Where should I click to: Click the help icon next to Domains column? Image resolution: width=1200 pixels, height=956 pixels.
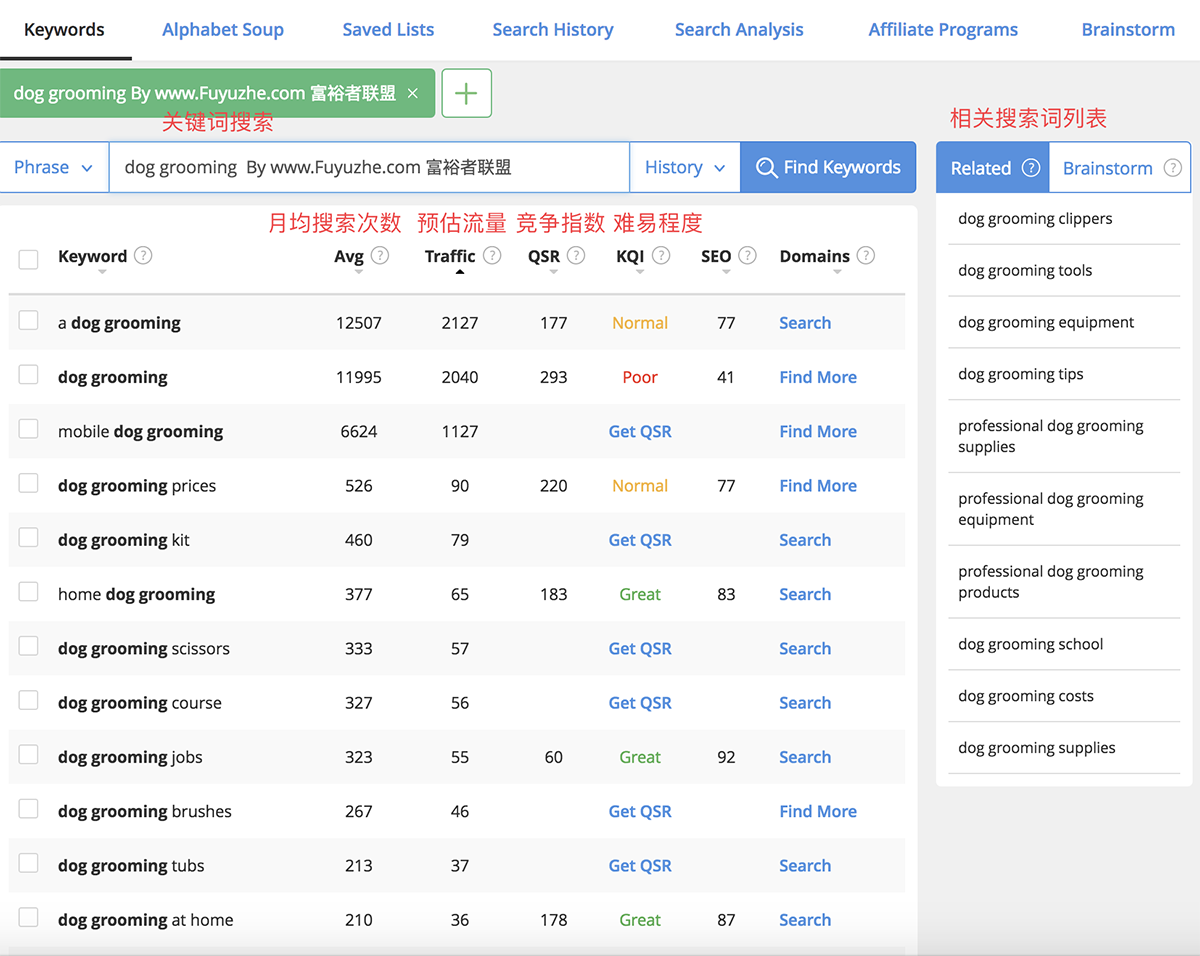click(866, 255)
